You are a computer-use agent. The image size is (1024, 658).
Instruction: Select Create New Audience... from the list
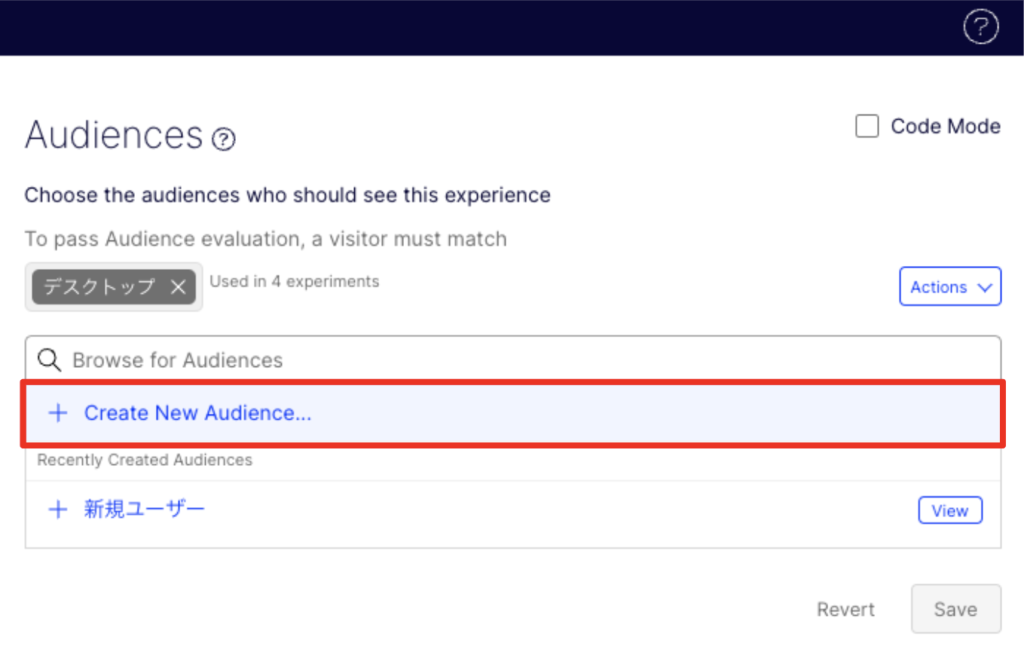[x=198, y=413]
